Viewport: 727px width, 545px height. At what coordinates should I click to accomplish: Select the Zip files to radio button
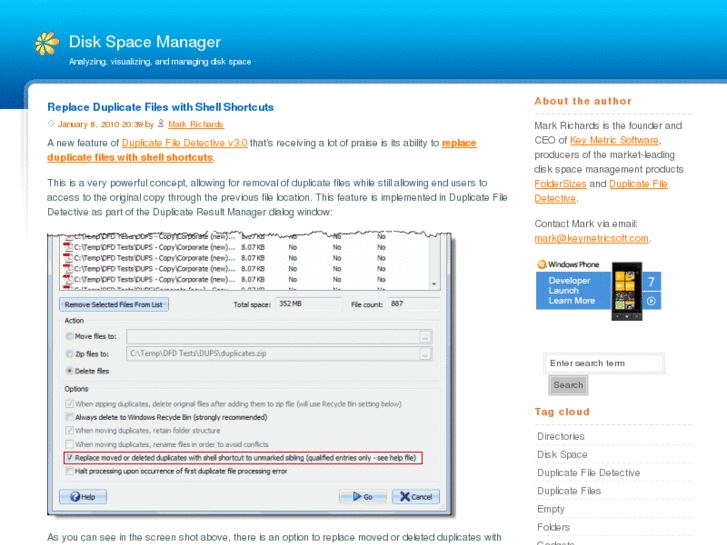pyautogui.click(x=70, y=353)
